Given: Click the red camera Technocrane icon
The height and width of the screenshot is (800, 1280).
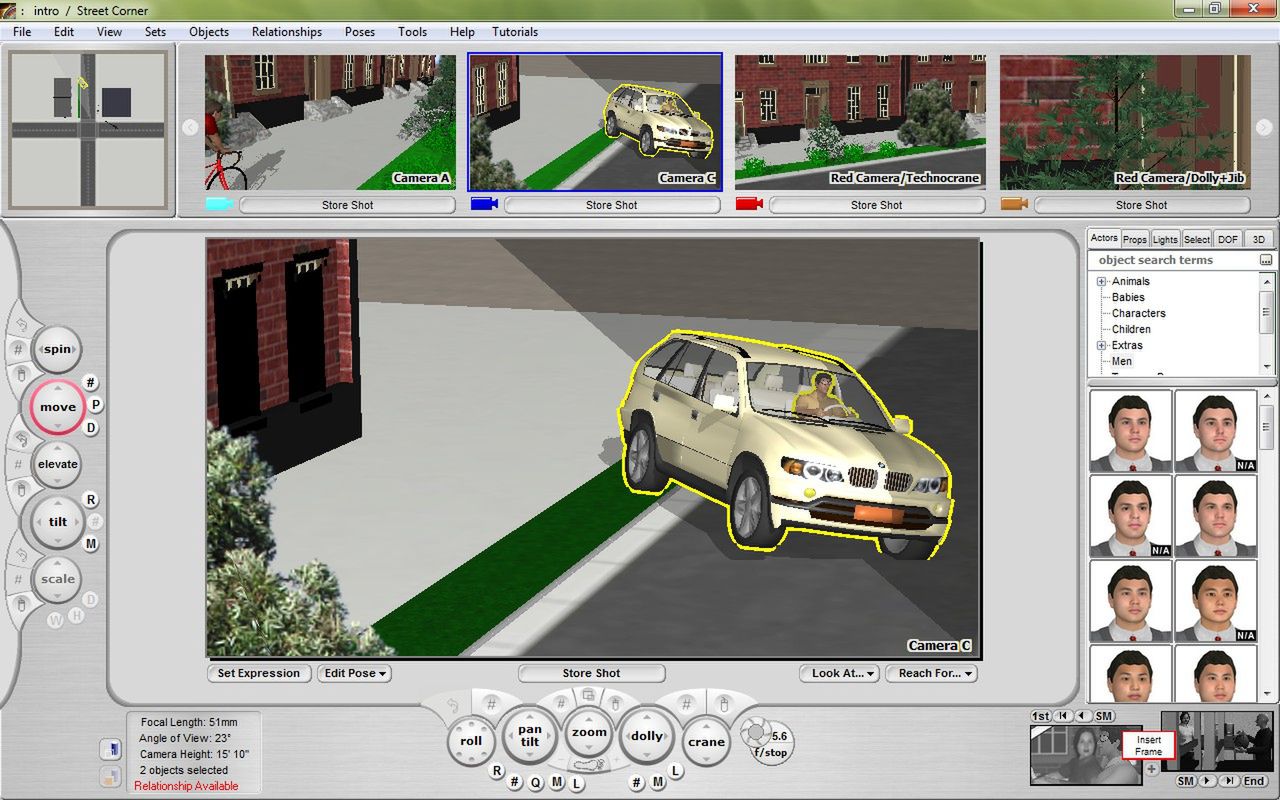Looking at the screenshot, I should tap(749, 205).
